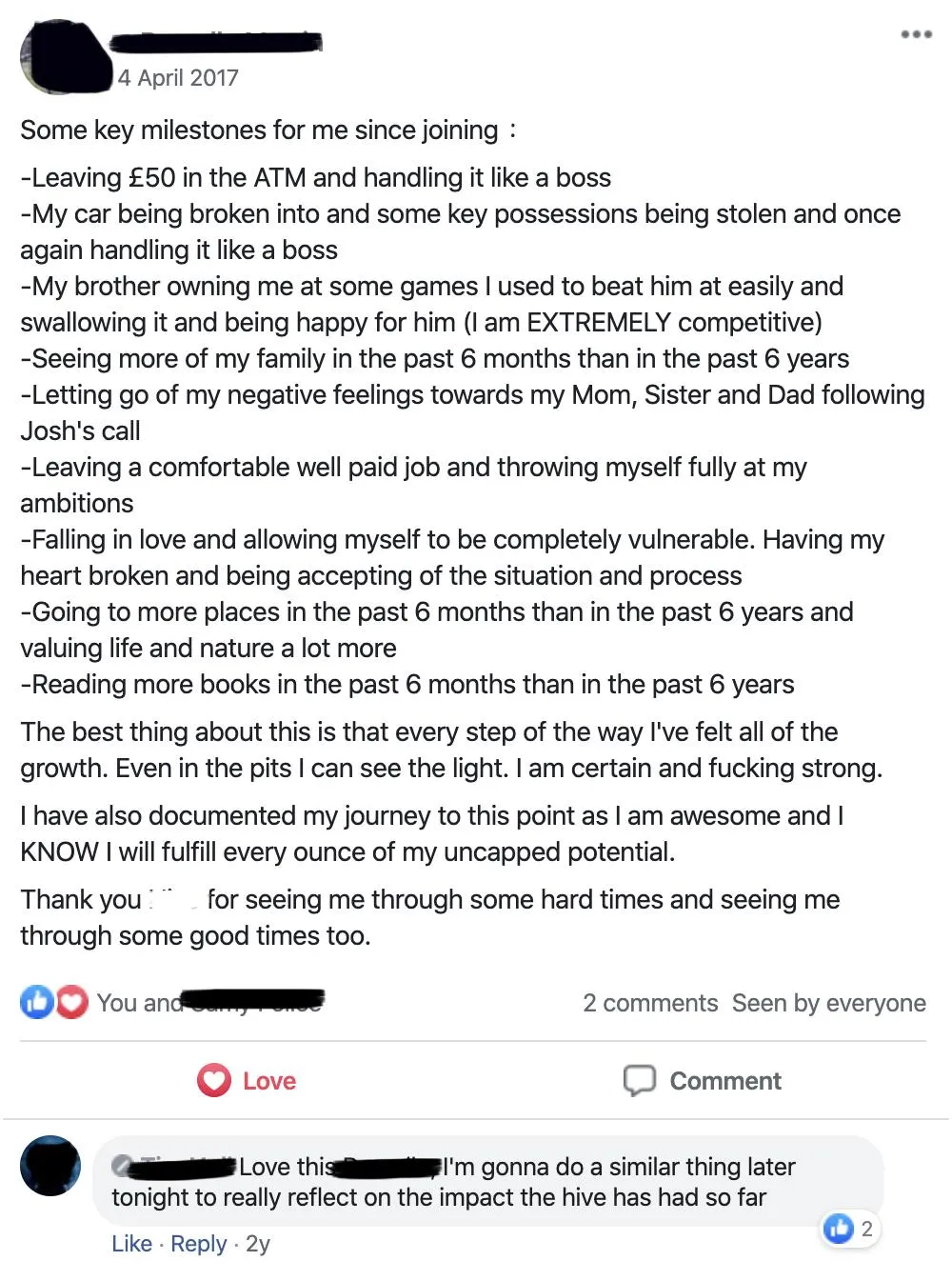Click the "4 April 2017" post date
Image resolution: width=952 pixels, height=1281 pixels.
(x=178, y=78)
